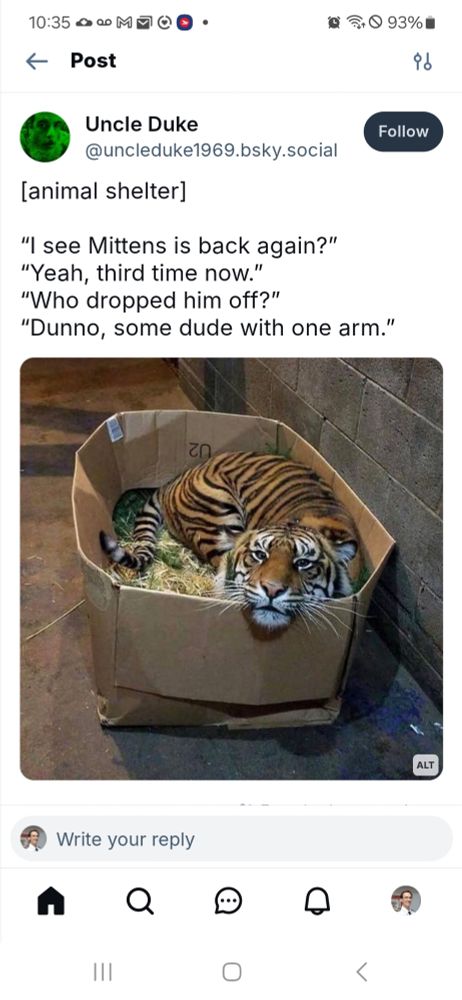The height and width of the screenshot is (1000, 462).
Task: Open the Search magnifier tab
Action: click(140, 901)
